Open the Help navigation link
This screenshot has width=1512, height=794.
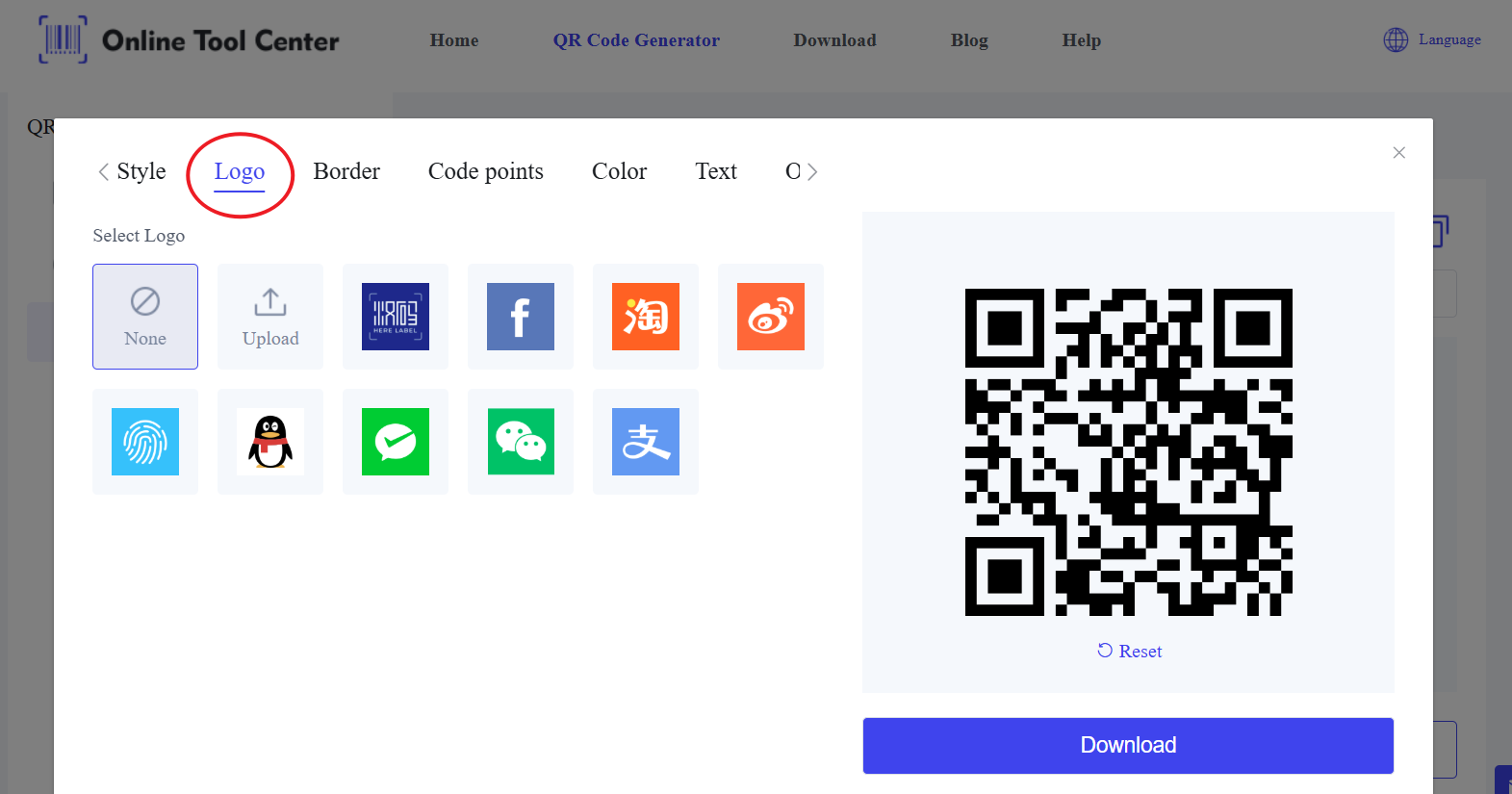[x=1081, y=40]
